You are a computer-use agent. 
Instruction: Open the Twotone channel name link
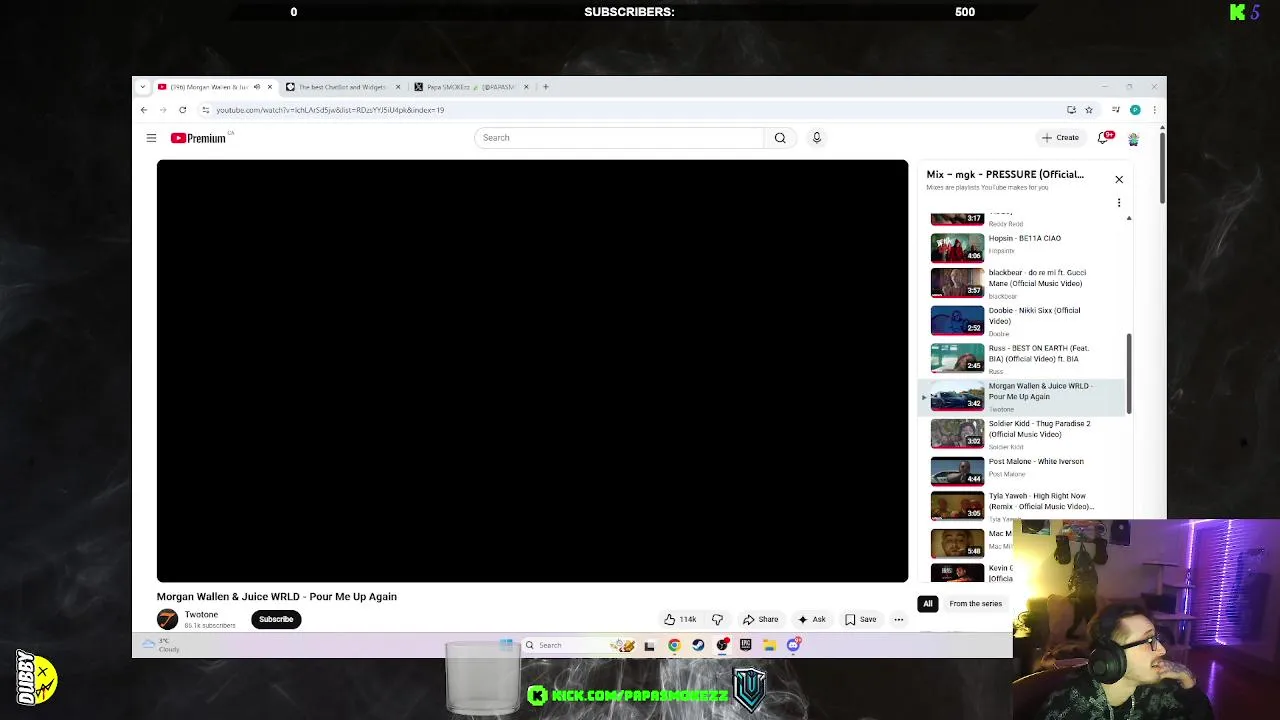click(x=201, y=615)
